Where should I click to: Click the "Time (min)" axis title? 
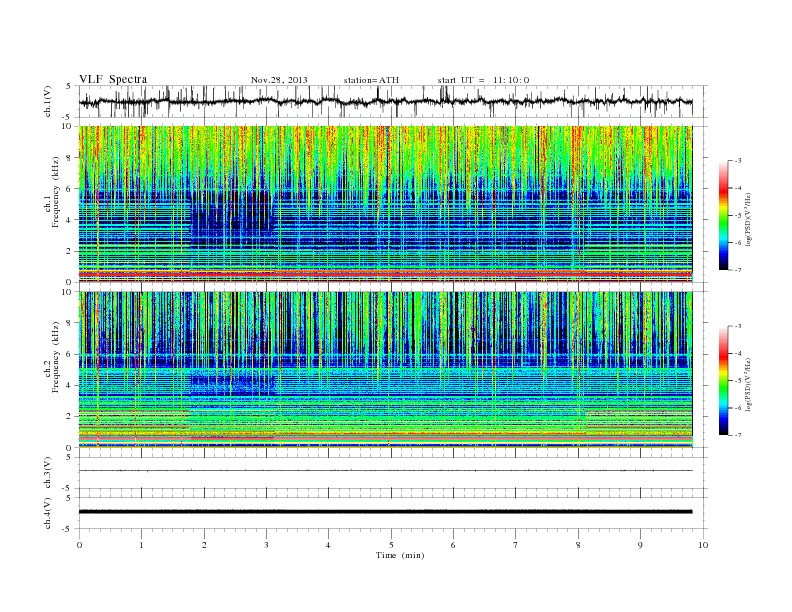[x=400, y=555]
